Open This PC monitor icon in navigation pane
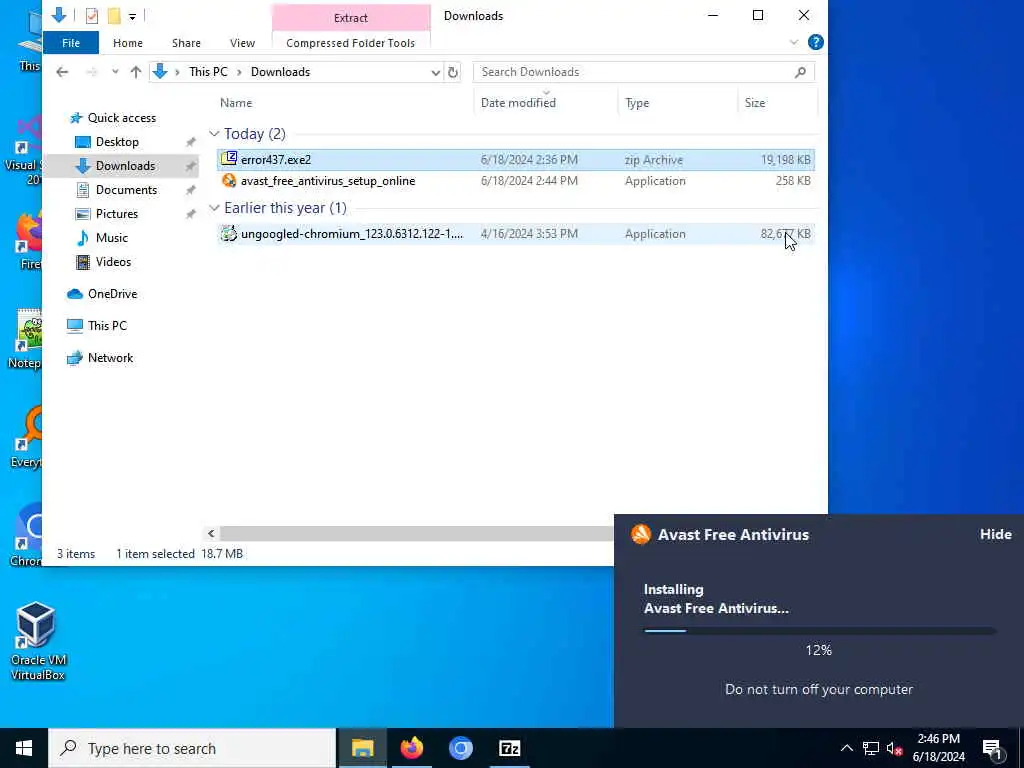 (75, 326)
